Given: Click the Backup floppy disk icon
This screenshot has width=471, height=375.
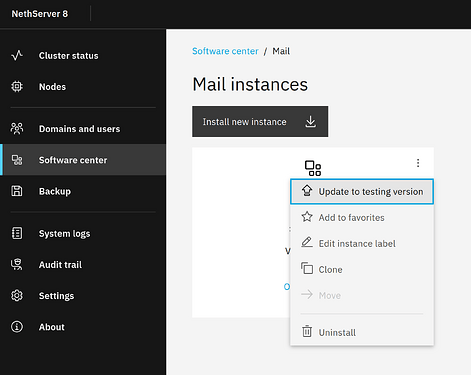Looking at the screenshot, I should click(x=17, y=191).
